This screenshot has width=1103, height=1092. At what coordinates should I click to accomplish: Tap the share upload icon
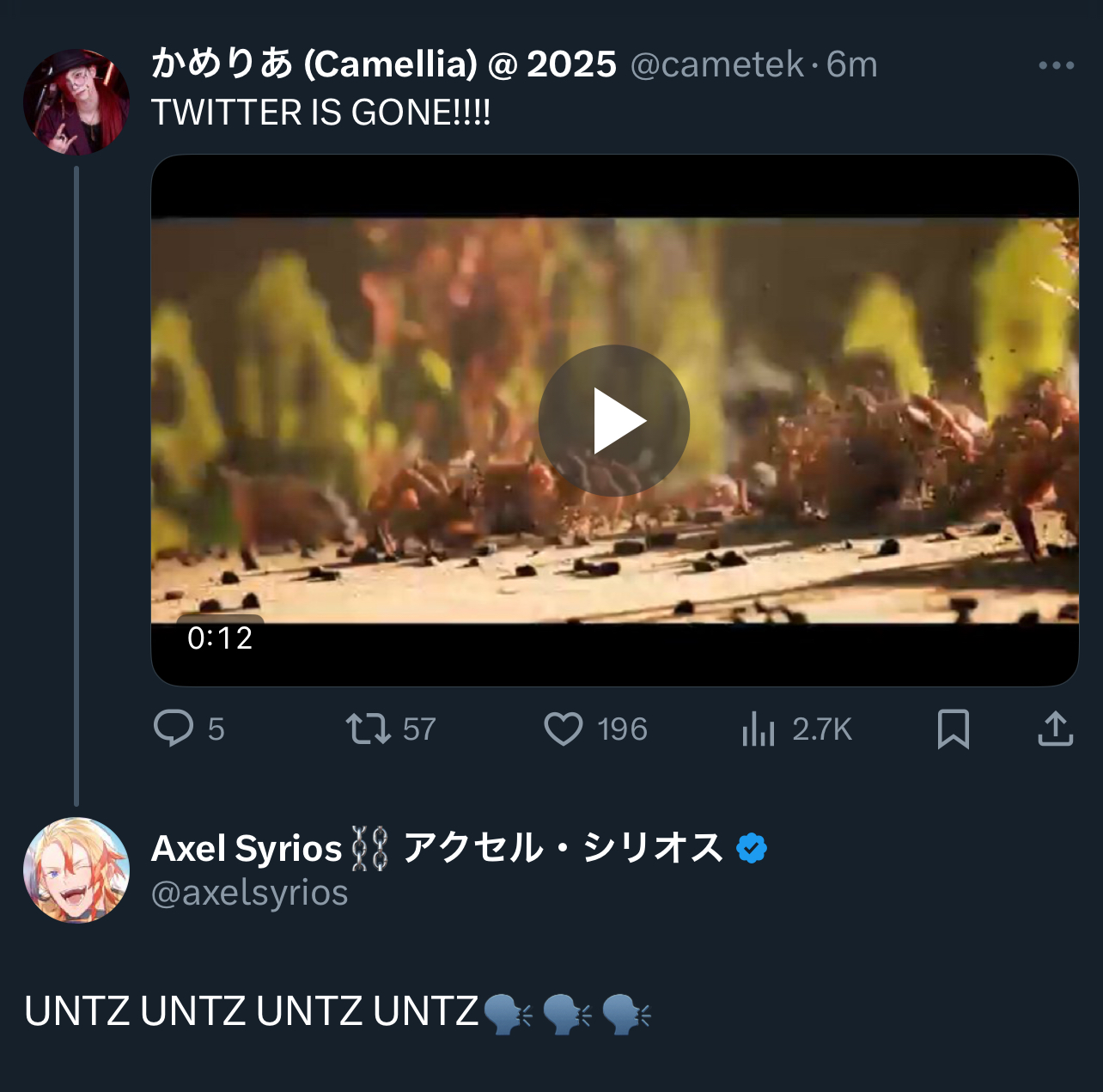[1055, 729]
